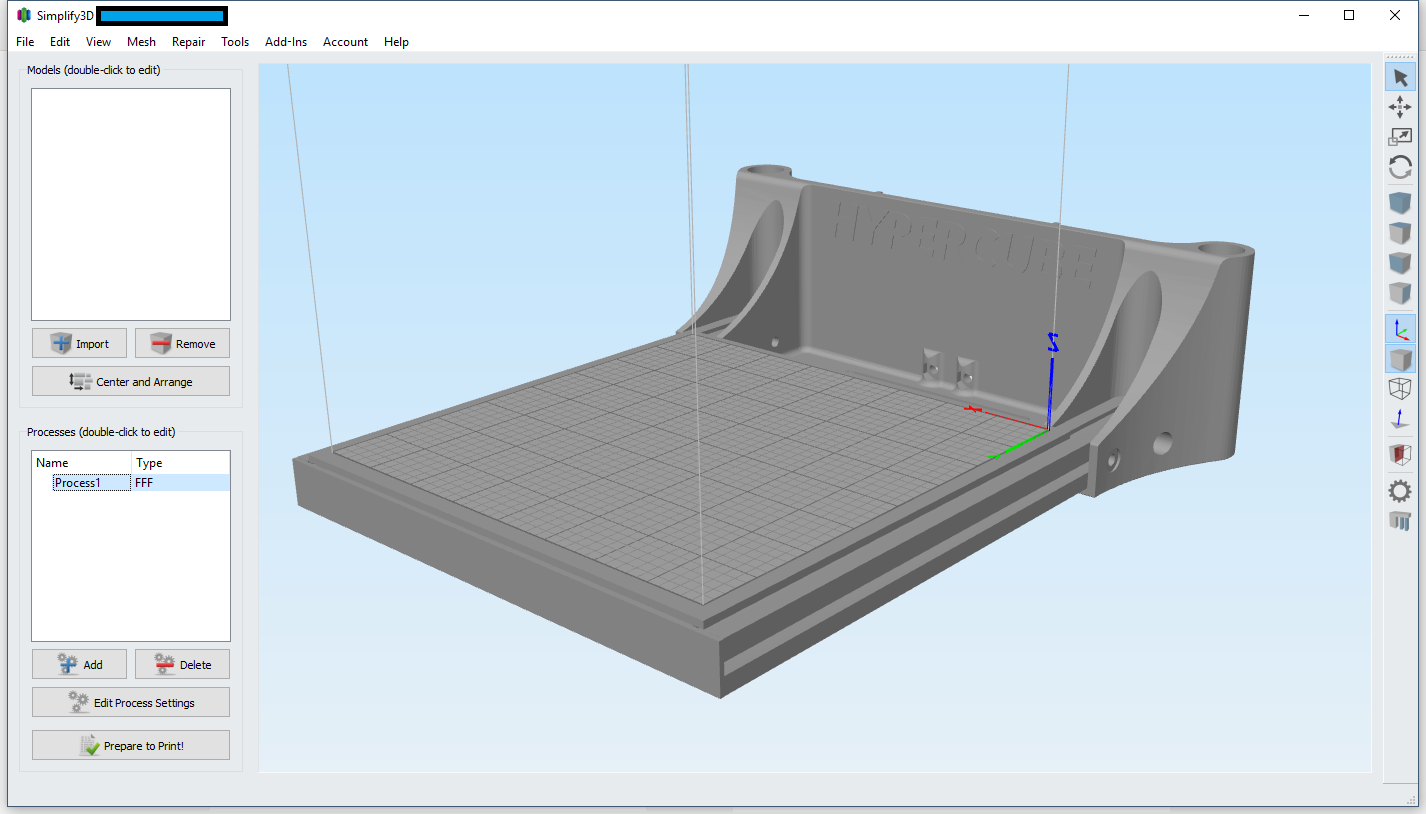1426x814 pixels.
Task: Toggle solid model rendering
Action: [x=1400, y=358]
